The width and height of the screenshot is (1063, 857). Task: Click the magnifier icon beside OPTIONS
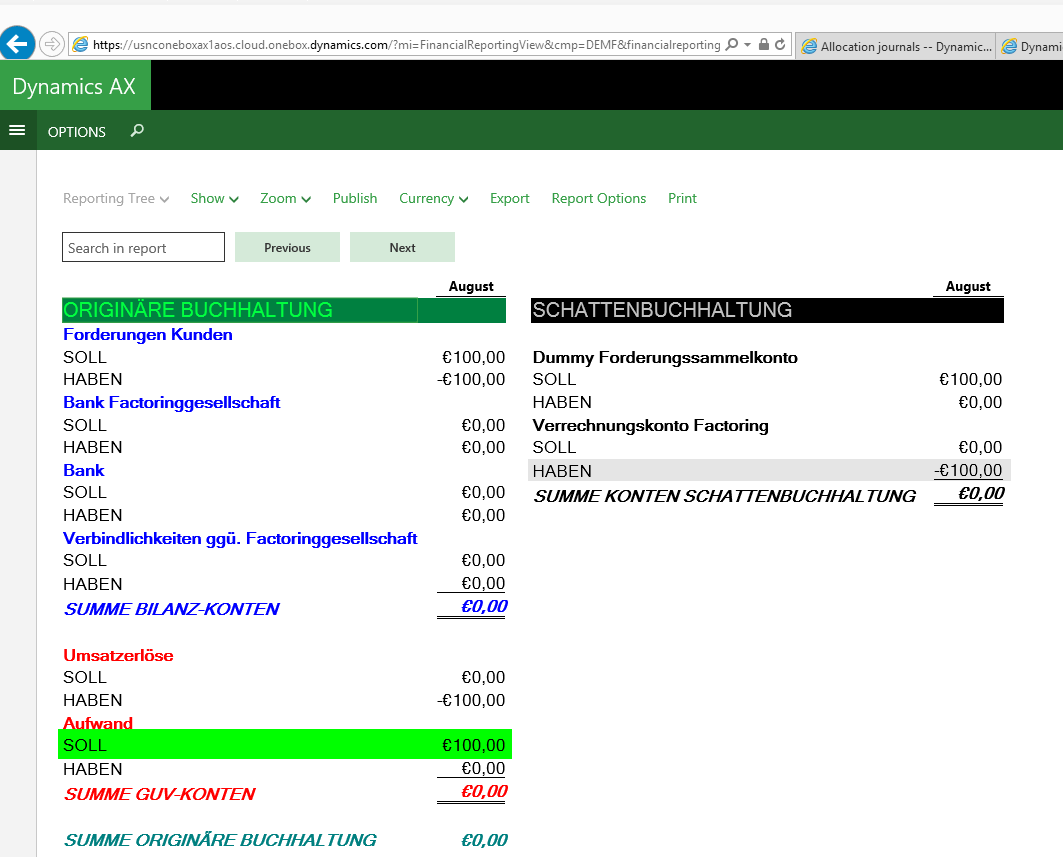[138, 131]
